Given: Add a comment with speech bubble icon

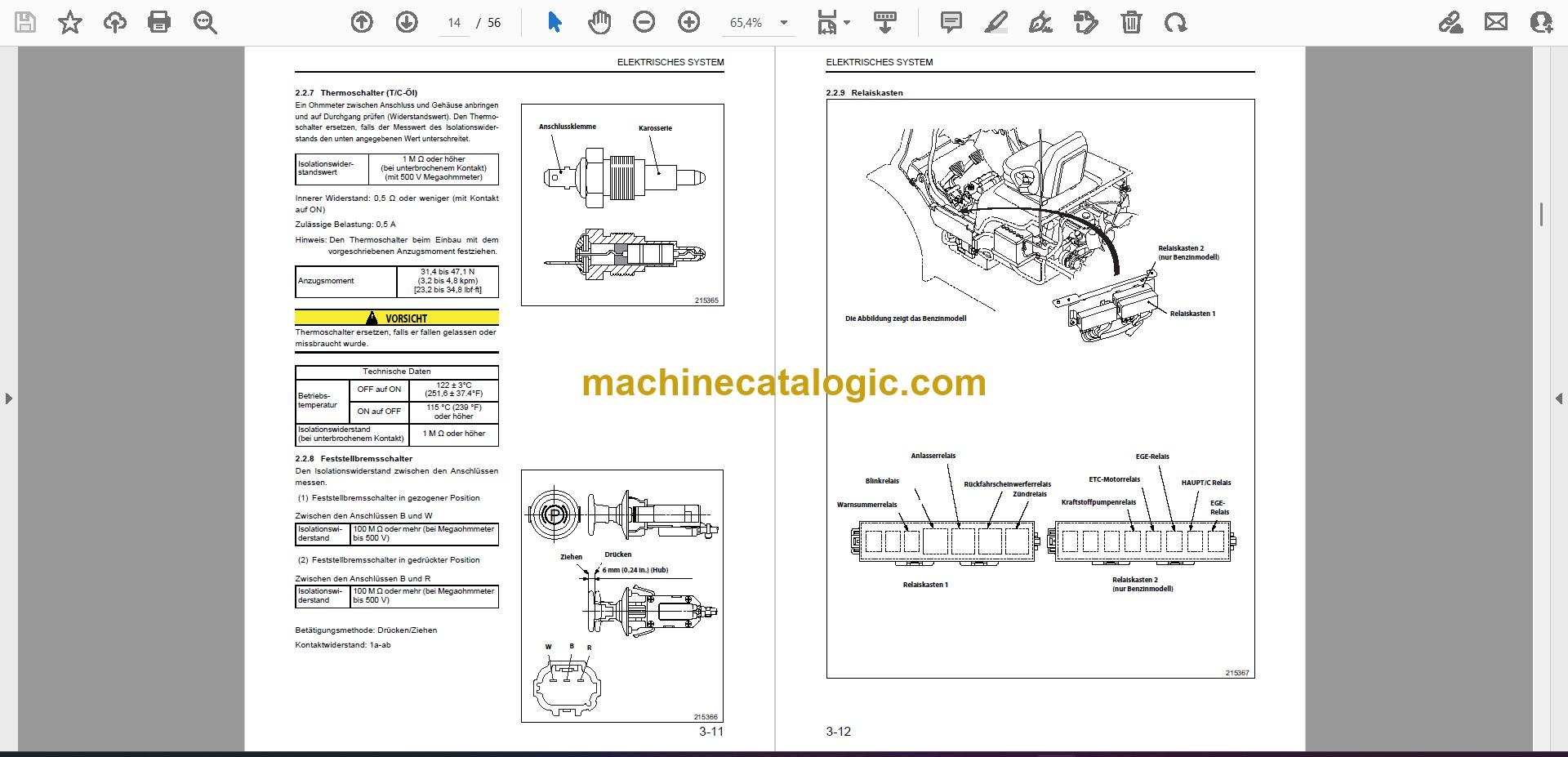Looking at the screenshot, I should point(951,22).
